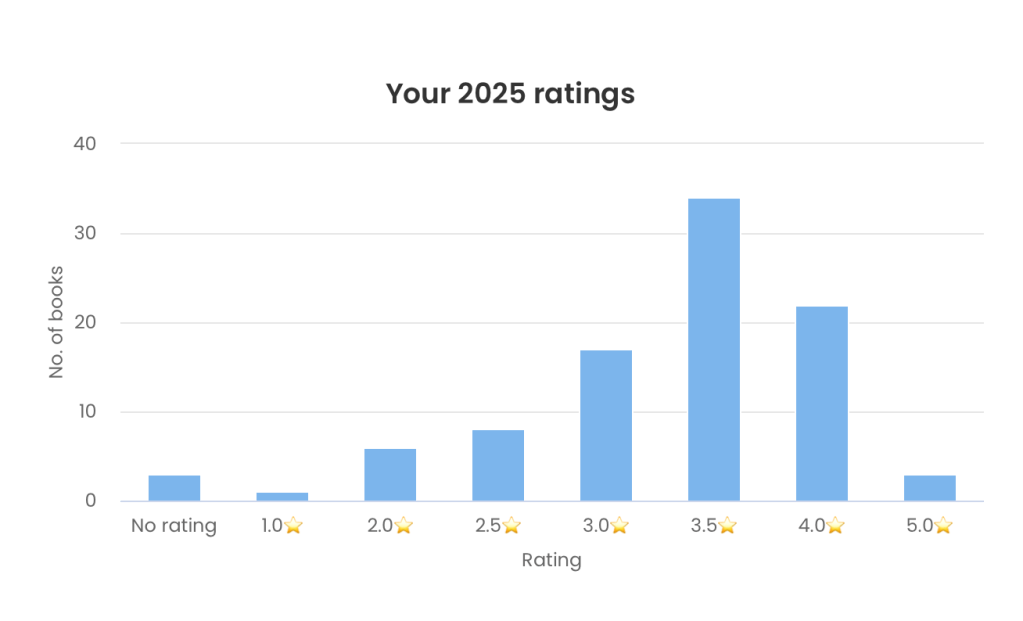1023x621 pixels.
Task: Click the star icon beside 2.0
Action: click(403, 526)
